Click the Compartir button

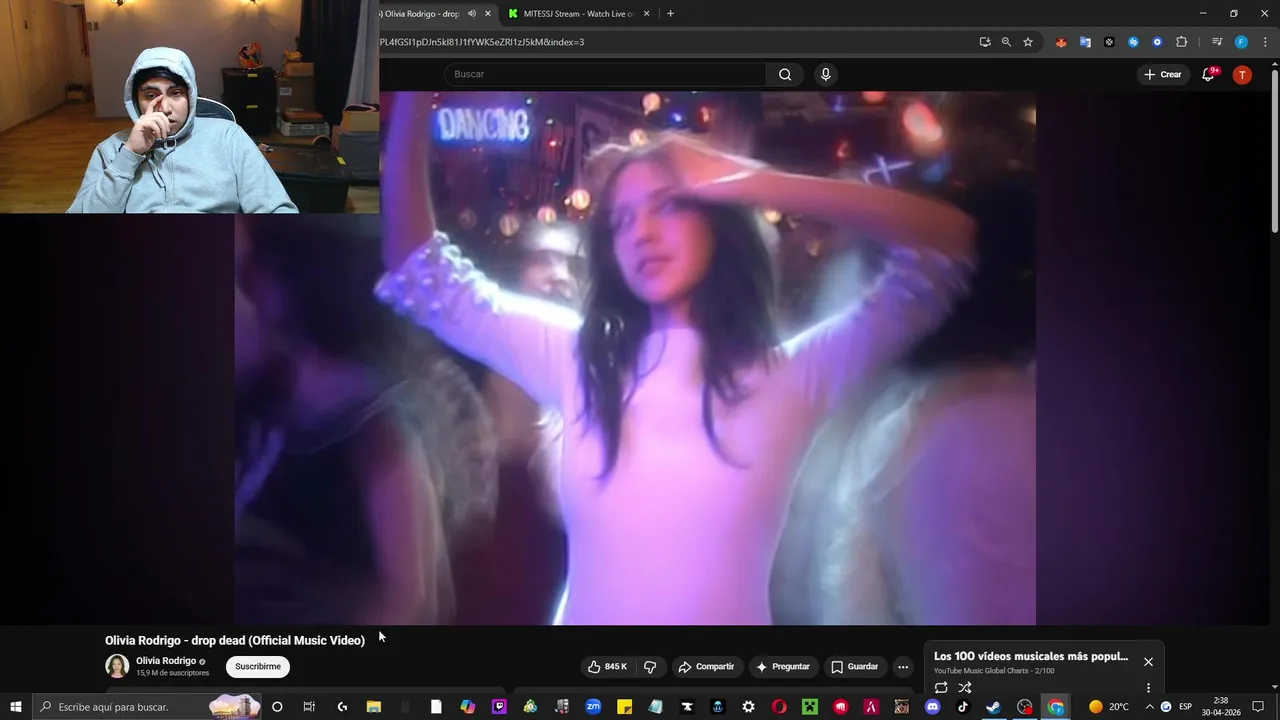click(x=706, y=667)
